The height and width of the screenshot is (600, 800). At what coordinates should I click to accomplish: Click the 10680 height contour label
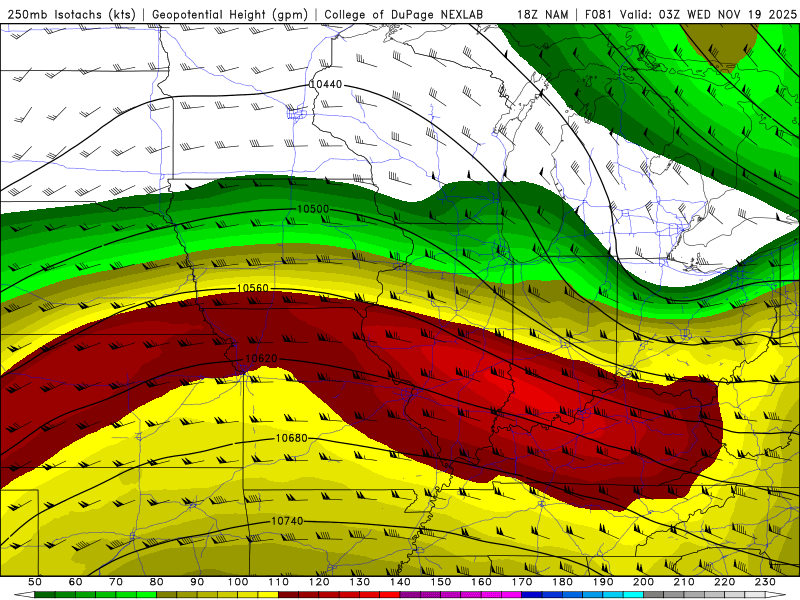tap(292, 438)
